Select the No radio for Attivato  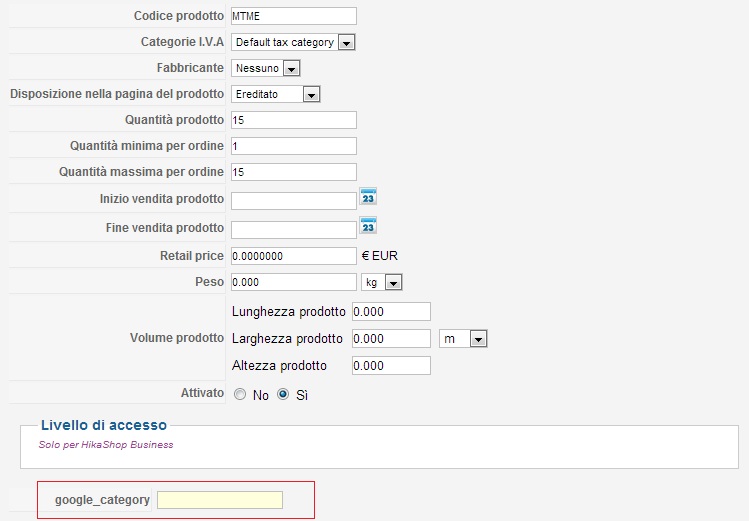[239, 395]
